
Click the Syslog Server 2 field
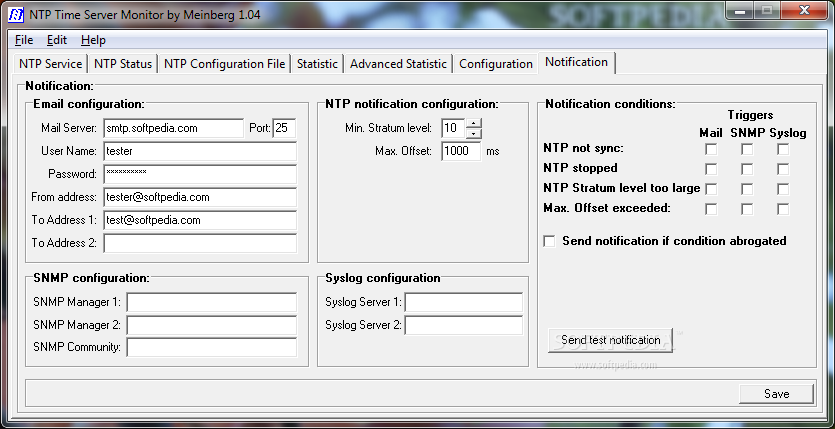click(464, 325)
